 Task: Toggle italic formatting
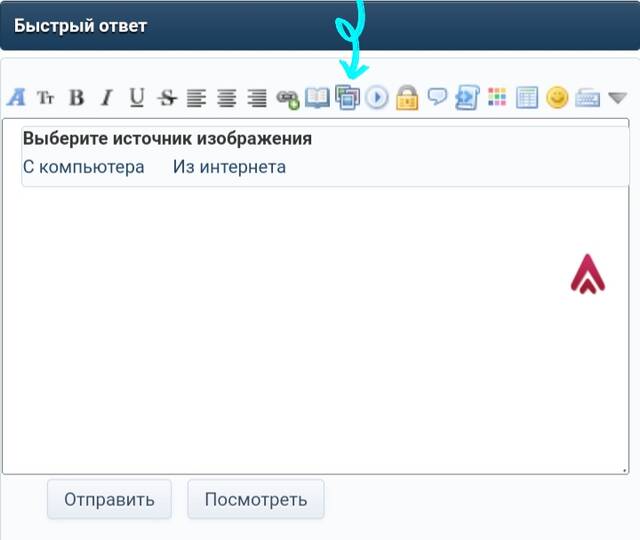[107, 98]
